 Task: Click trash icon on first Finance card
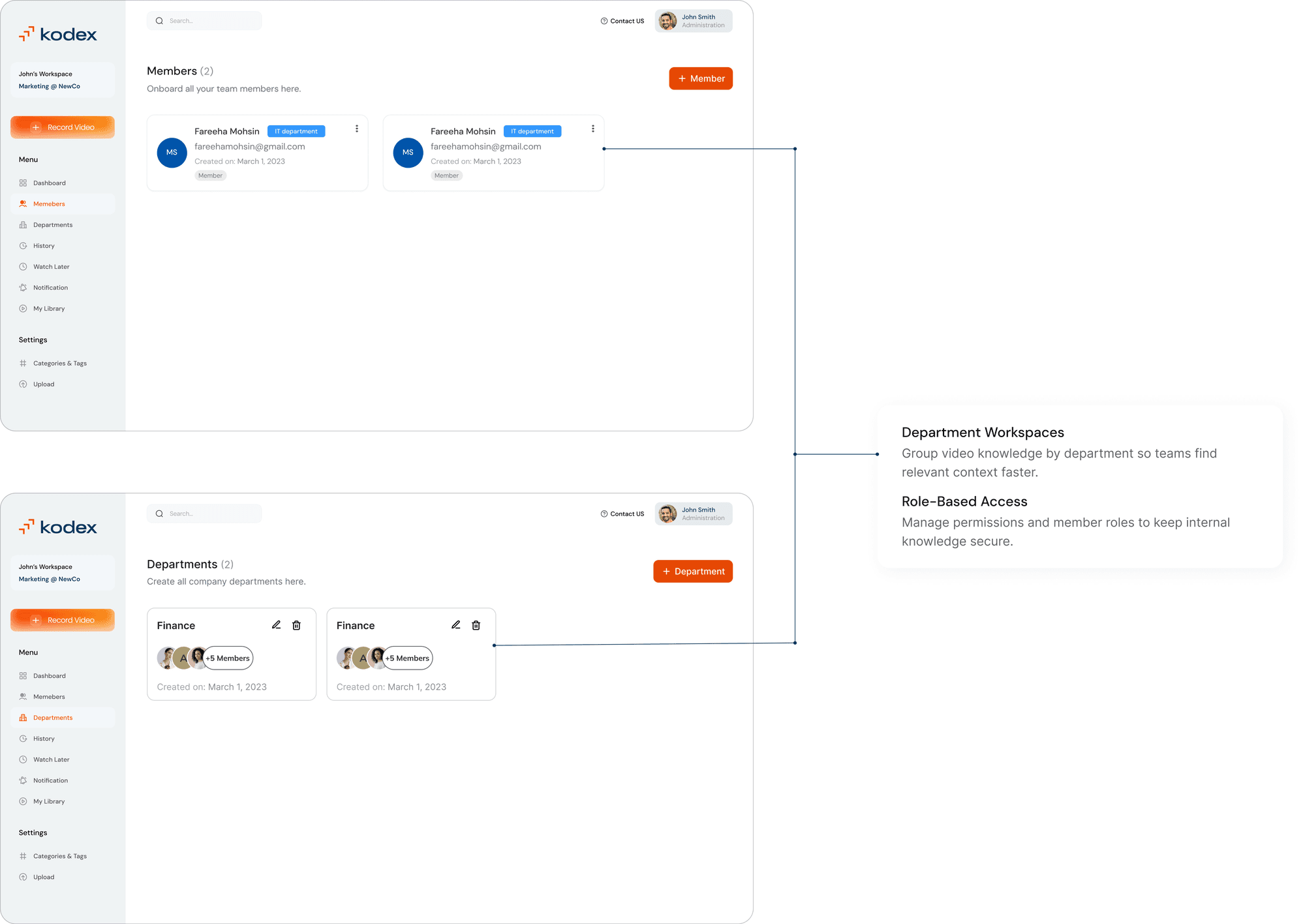pos(297,625)
